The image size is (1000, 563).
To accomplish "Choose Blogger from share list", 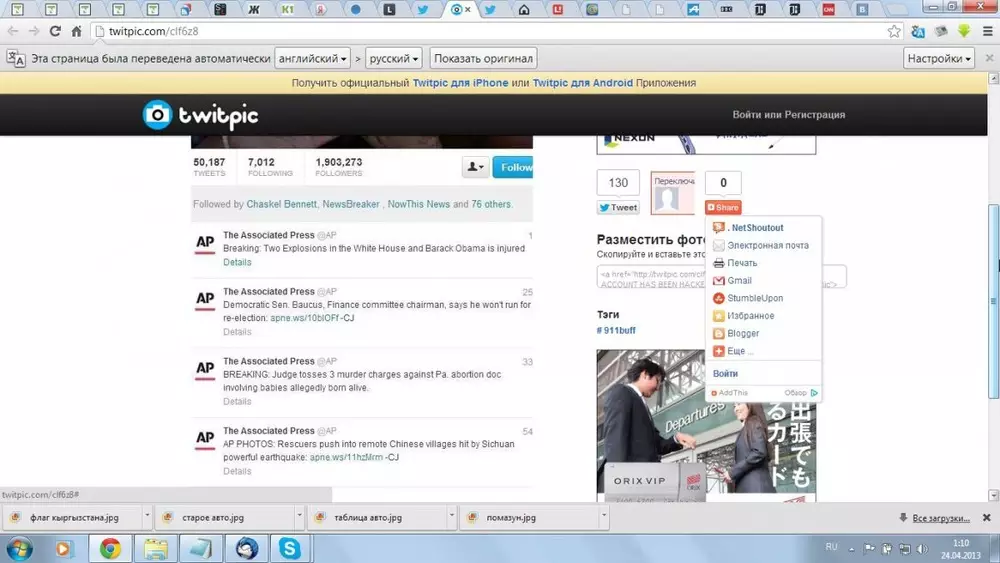I will point(743,333).
